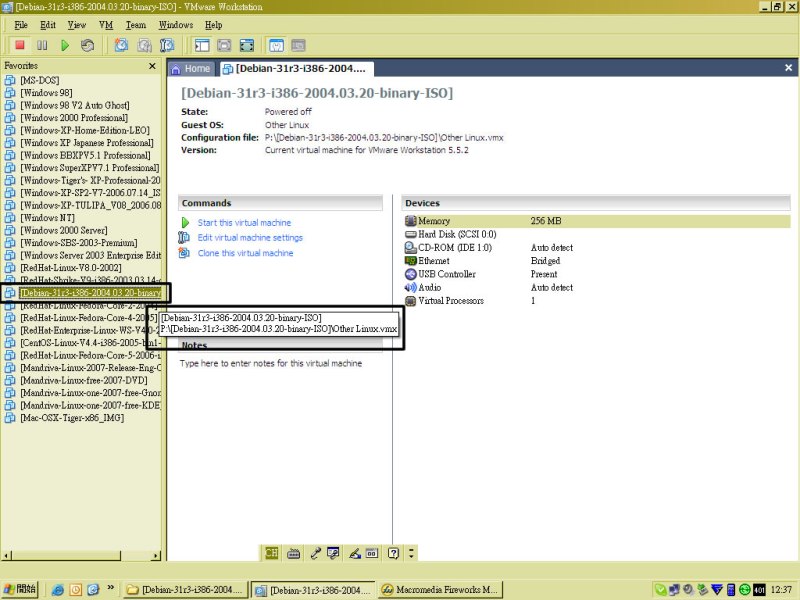The image size is (800, 600).
Task: Select [Mac-OSX-Tiger-x86_IMG] favorite
Action: point(72,417)
